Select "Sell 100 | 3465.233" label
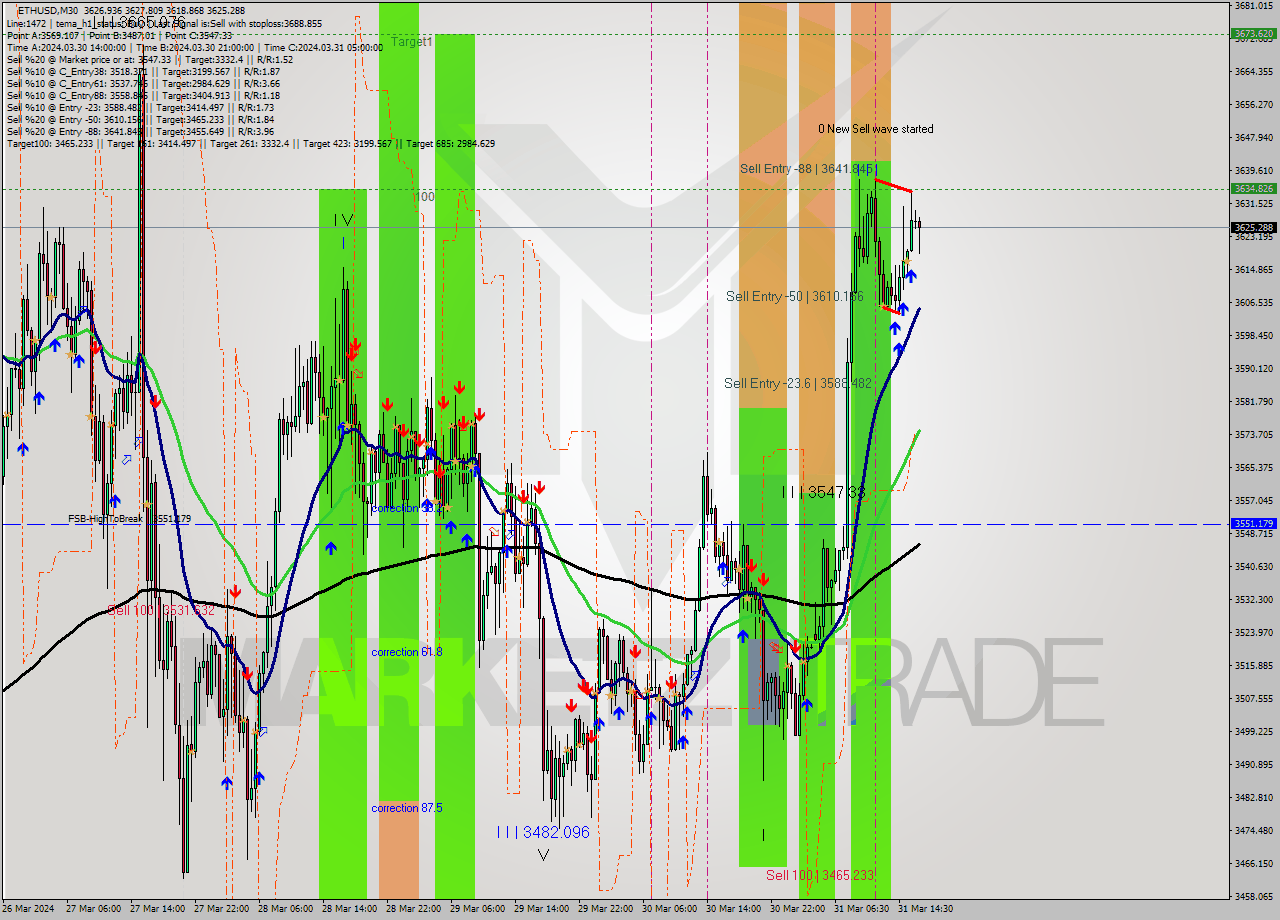 coord(820,875)
